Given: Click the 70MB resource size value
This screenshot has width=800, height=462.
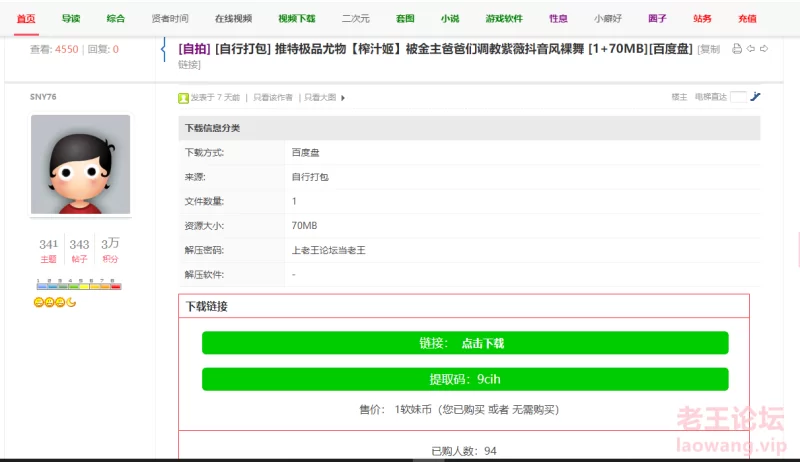Looking at the screenshot, I should tap(304, 225).
